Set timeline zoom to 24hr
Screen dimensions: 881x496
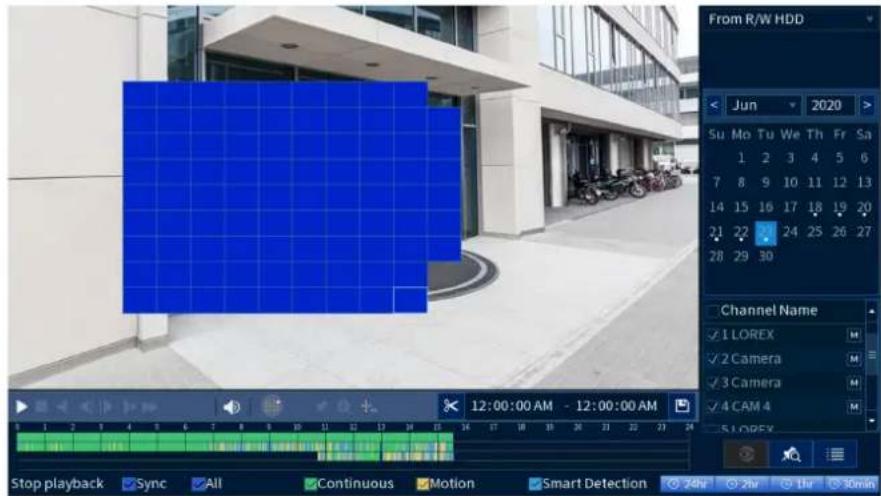click(687, 484)
